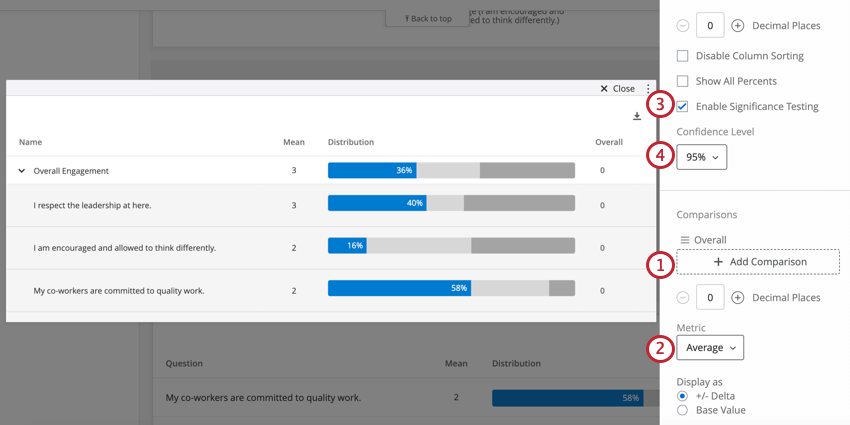The height and width of the screenshot is (425, 850).
Task: Select the Base Value radio option
Action: (683, 410)
